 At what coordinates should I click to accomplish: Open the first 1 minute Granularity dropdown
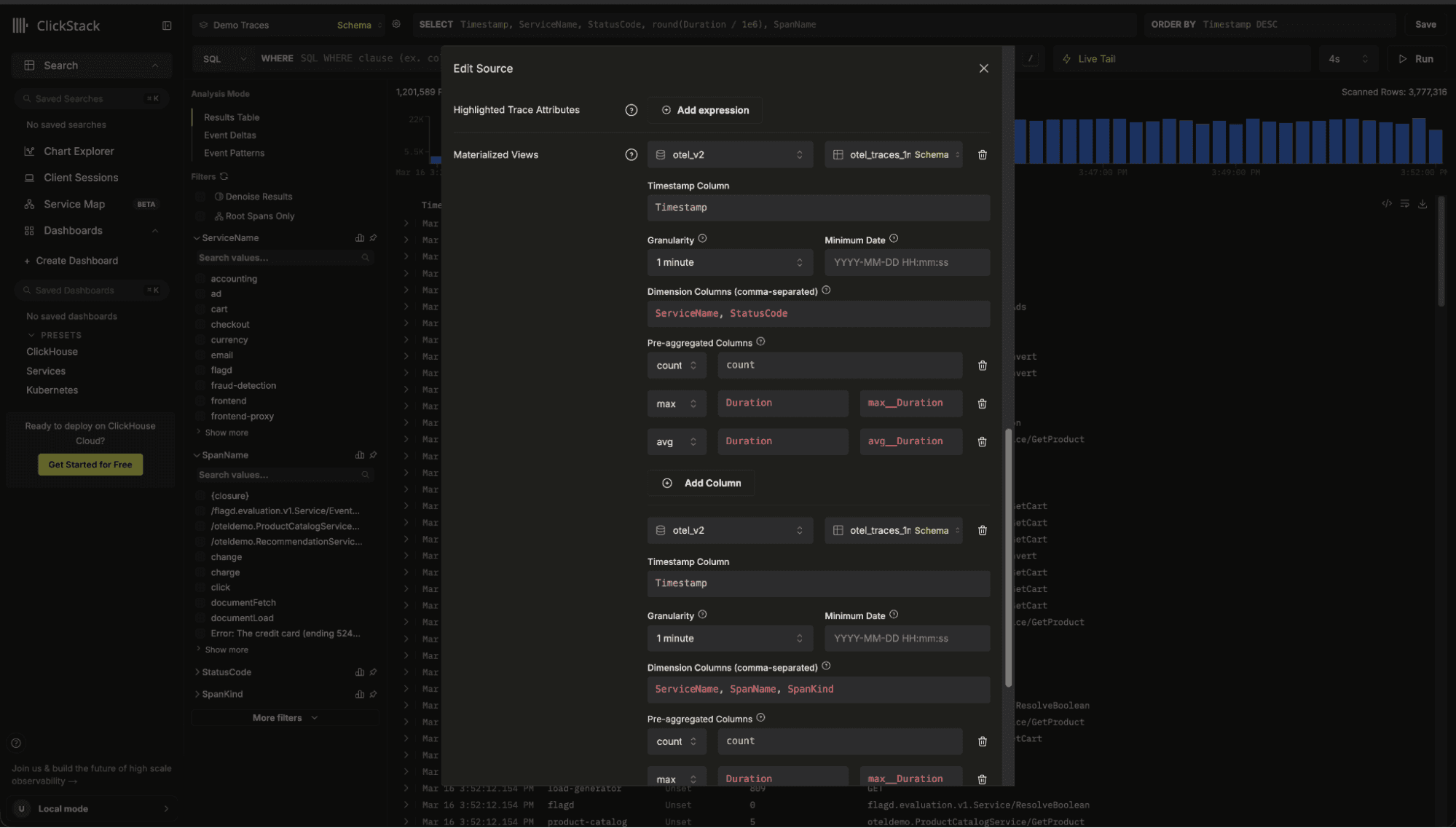click(x=730, y=262)
